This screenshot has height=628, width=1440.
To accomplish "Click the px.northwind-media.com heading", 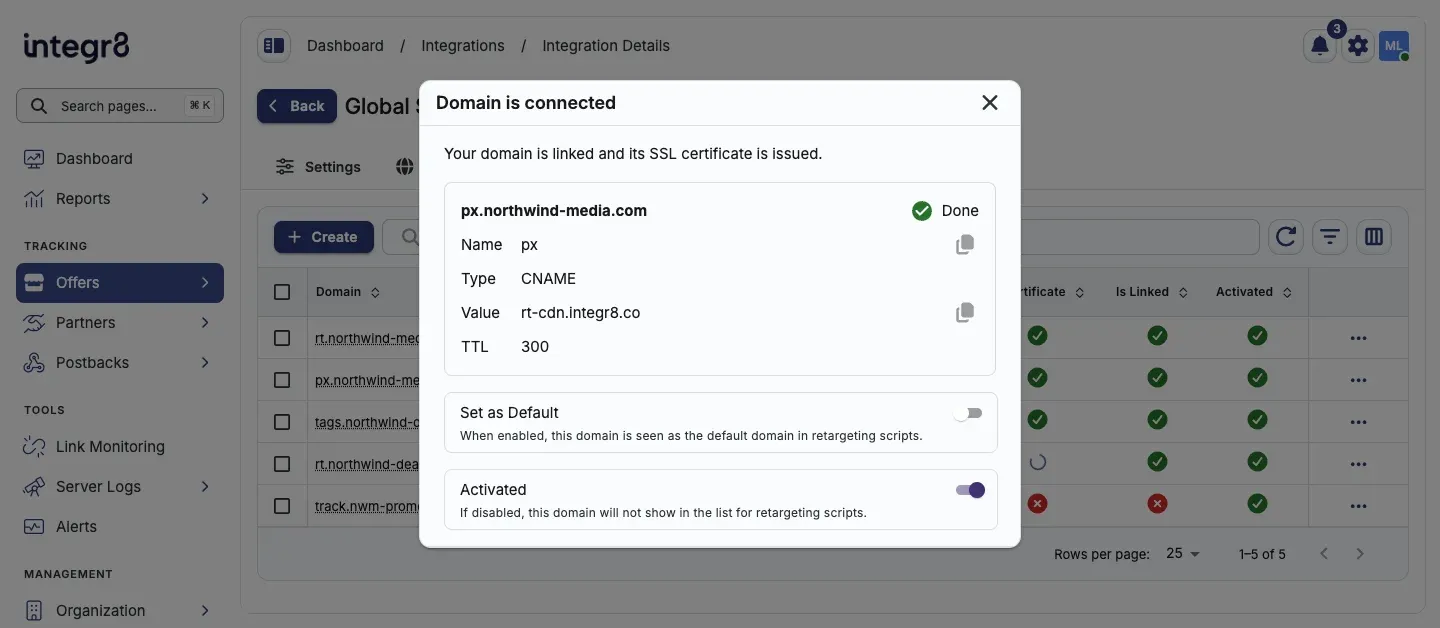I will (554, 211).
